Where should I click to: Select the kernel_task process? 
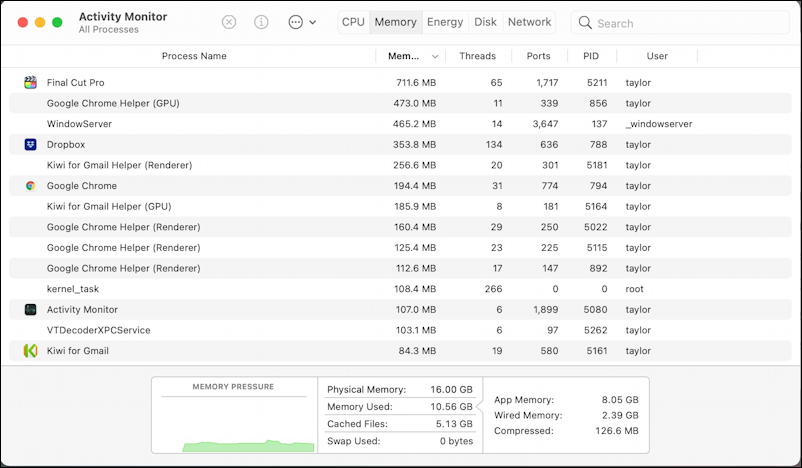73,289
